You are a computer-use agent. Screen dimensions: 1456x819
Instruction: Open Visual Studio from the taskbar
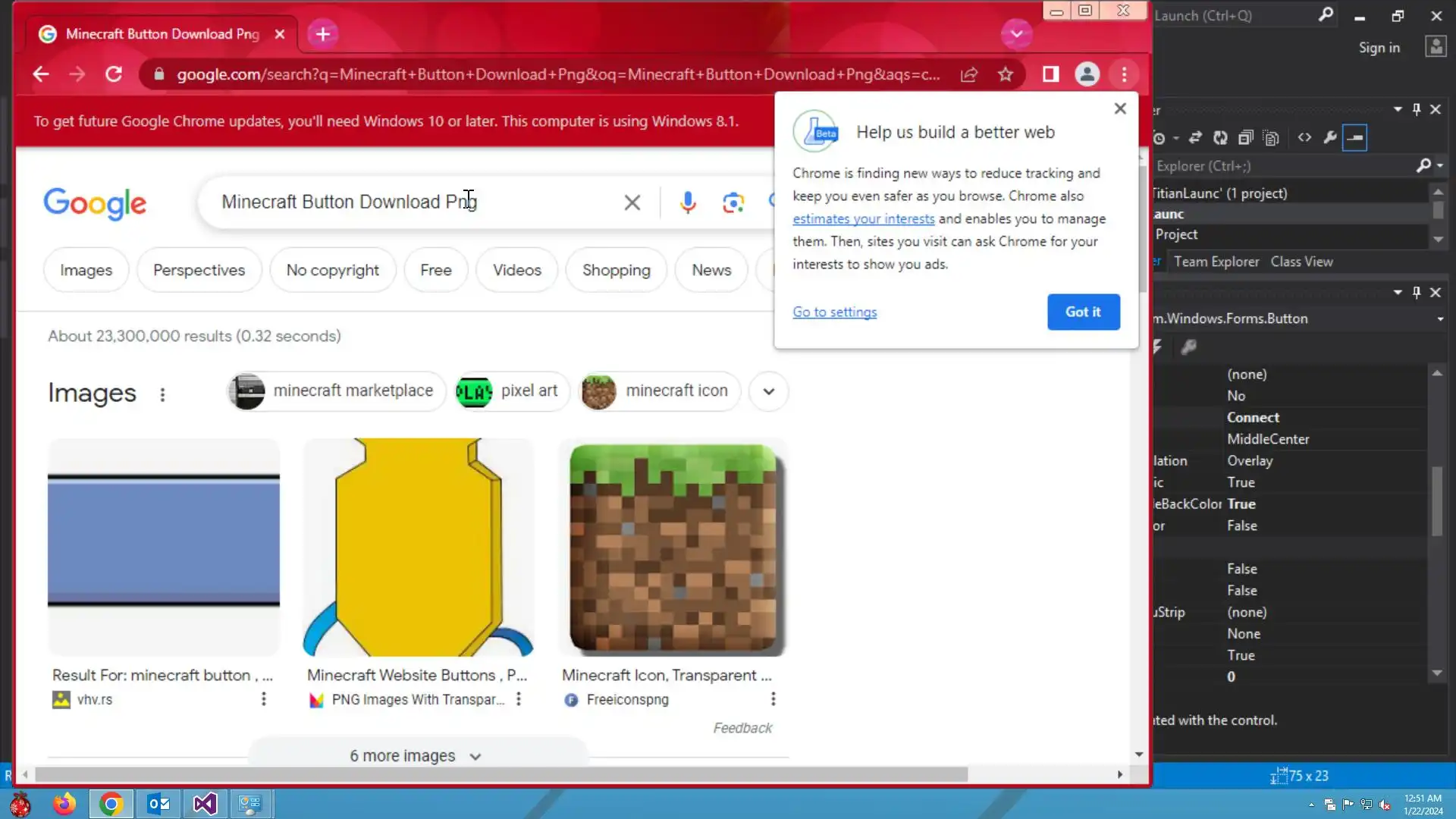click(x=205, y=804)
